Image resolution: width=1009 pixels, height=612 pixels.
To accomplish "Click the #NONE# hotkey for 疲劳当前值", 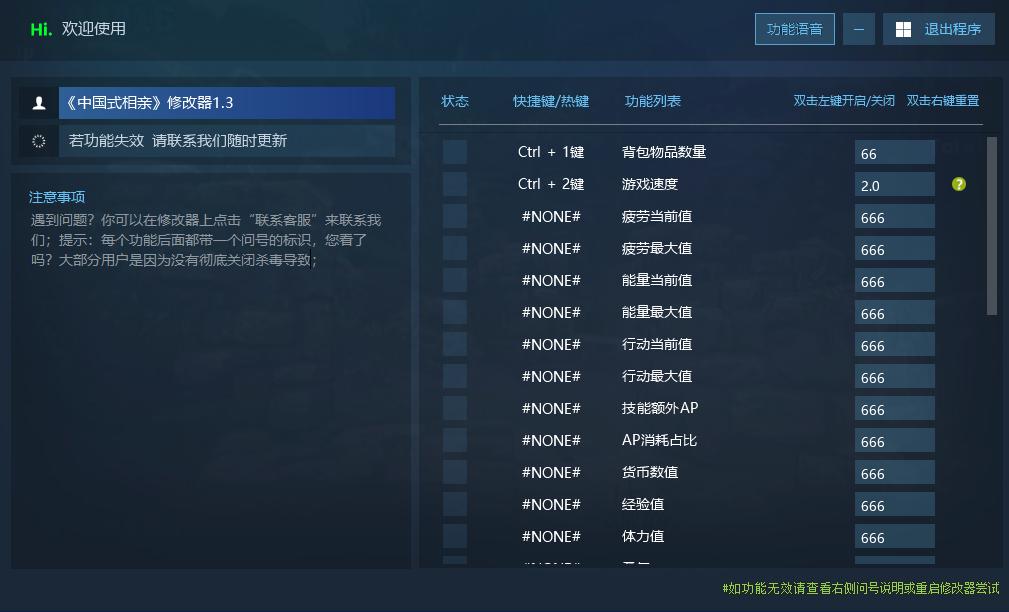I will point(551,216).
